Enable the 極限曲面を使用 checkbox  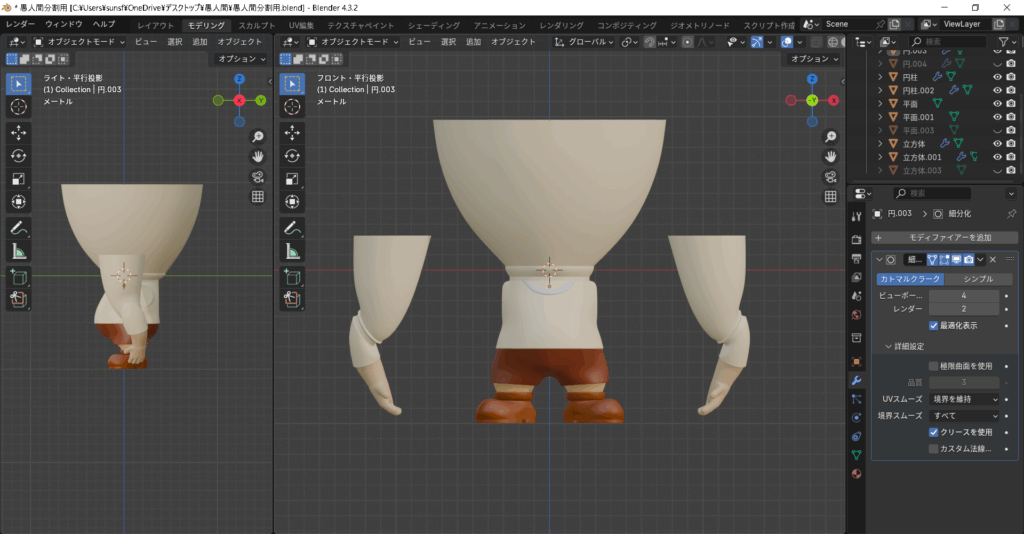[934, 366]
